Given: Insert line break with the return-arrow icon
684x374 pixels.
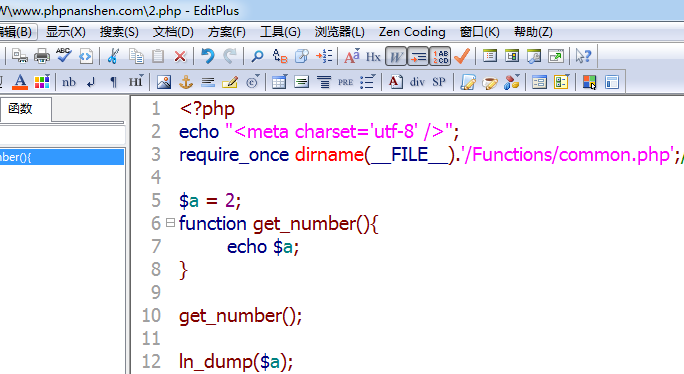Looking at the screenshot, I should [x=91, y=82].
